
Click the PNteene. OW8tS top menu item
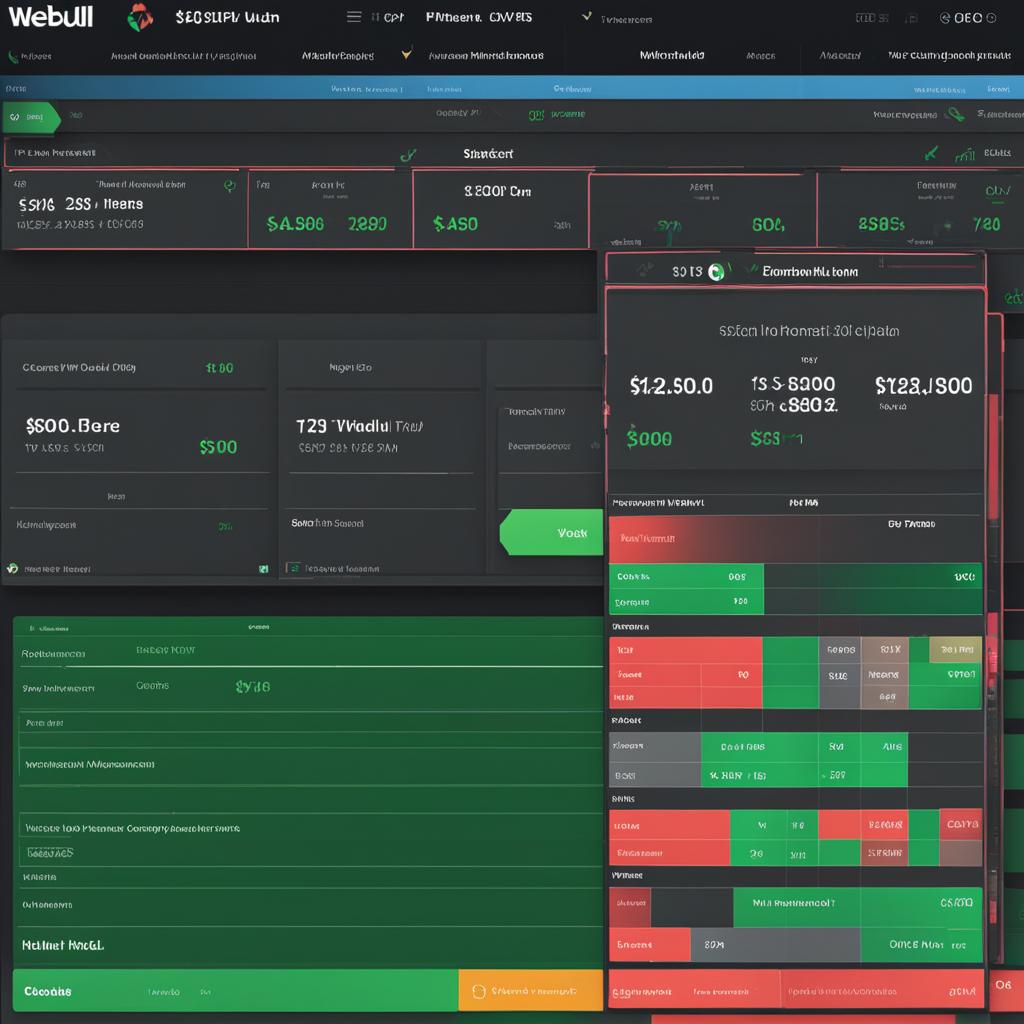tap(479, 17)
